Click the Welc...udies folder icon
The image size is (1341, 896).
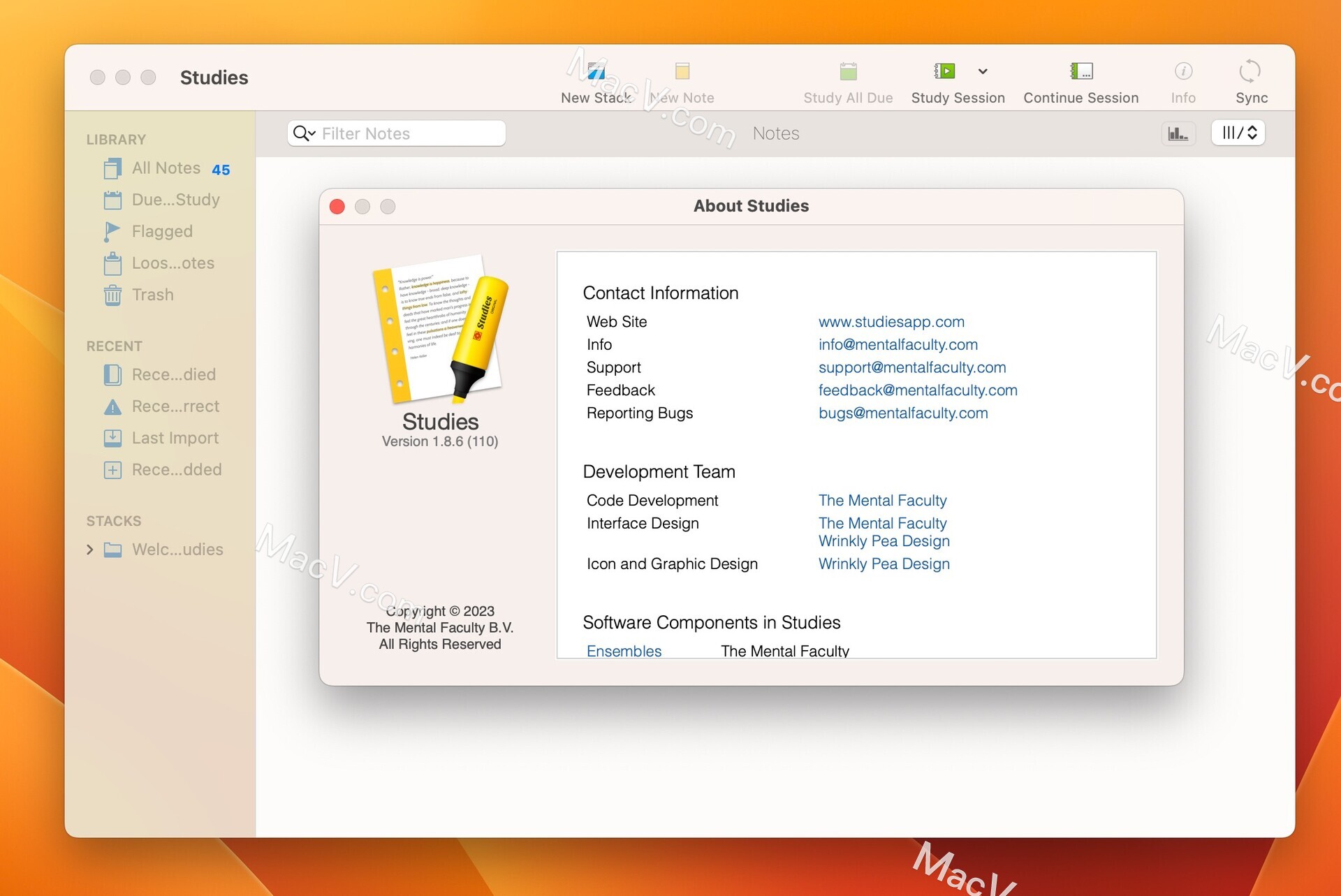pos(112,550)
